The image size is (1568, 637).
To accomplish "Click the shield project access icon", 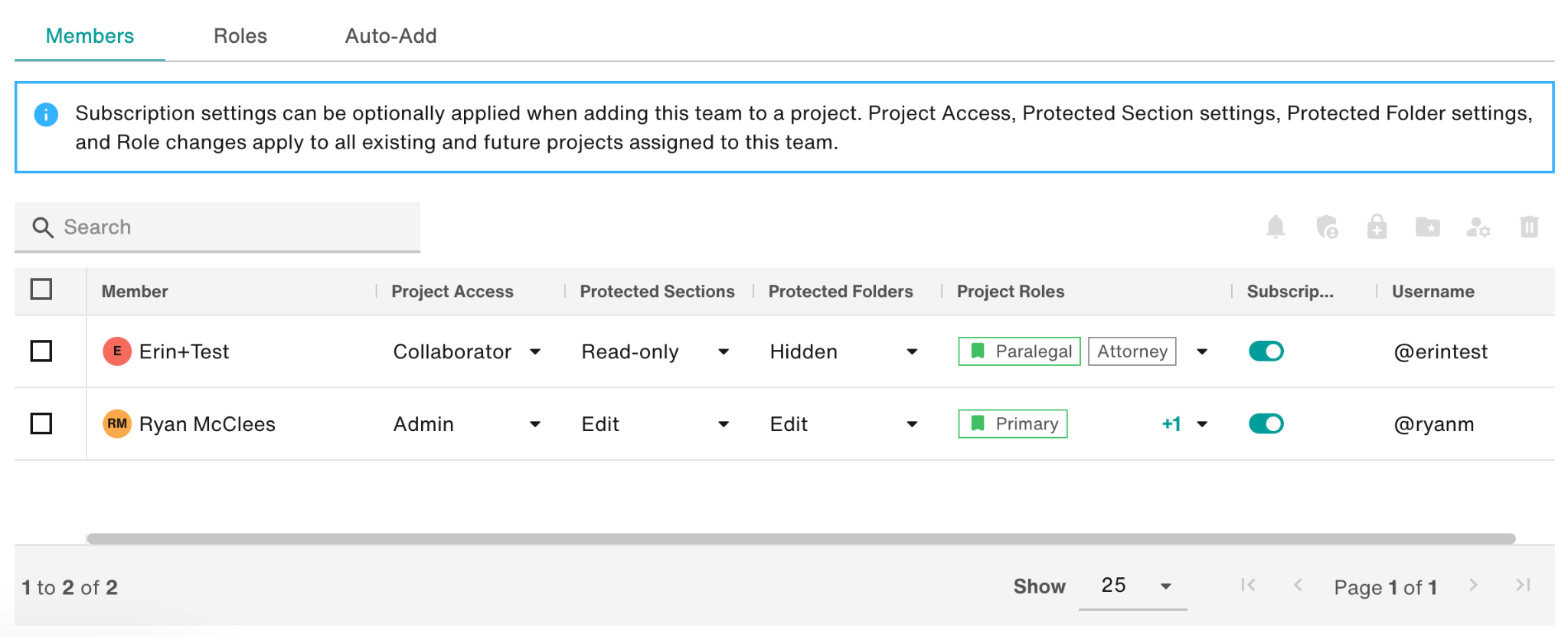I will pos(1327,227).
